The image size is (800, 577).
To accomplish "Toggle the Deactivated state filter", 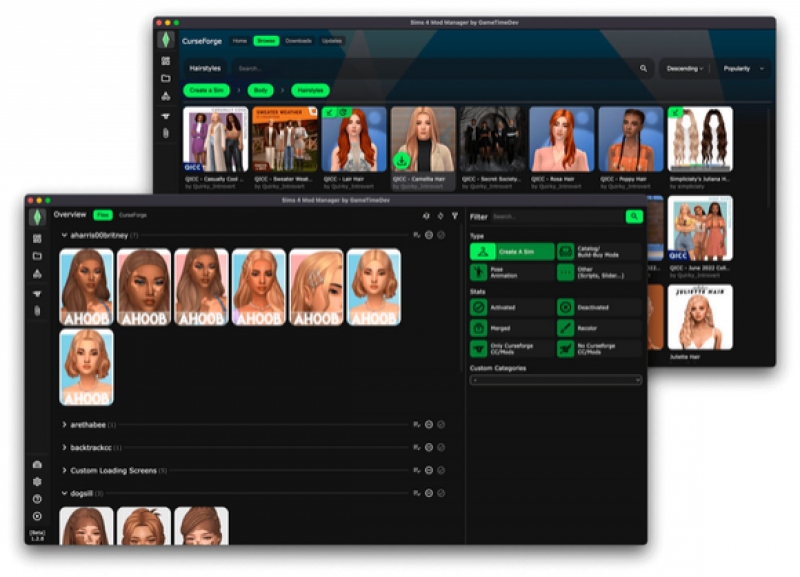I will 599,307.
